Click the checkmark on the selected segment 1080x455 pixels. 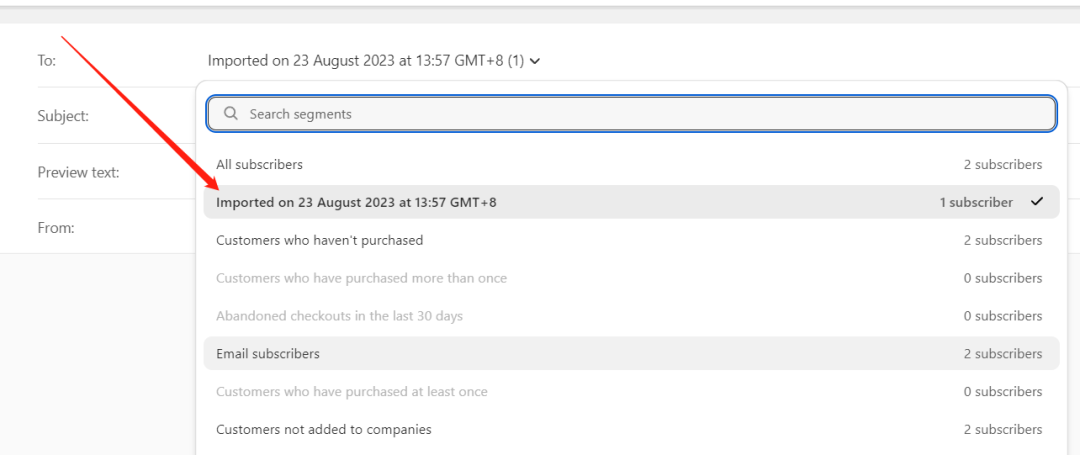click(x=1037, y=202)
